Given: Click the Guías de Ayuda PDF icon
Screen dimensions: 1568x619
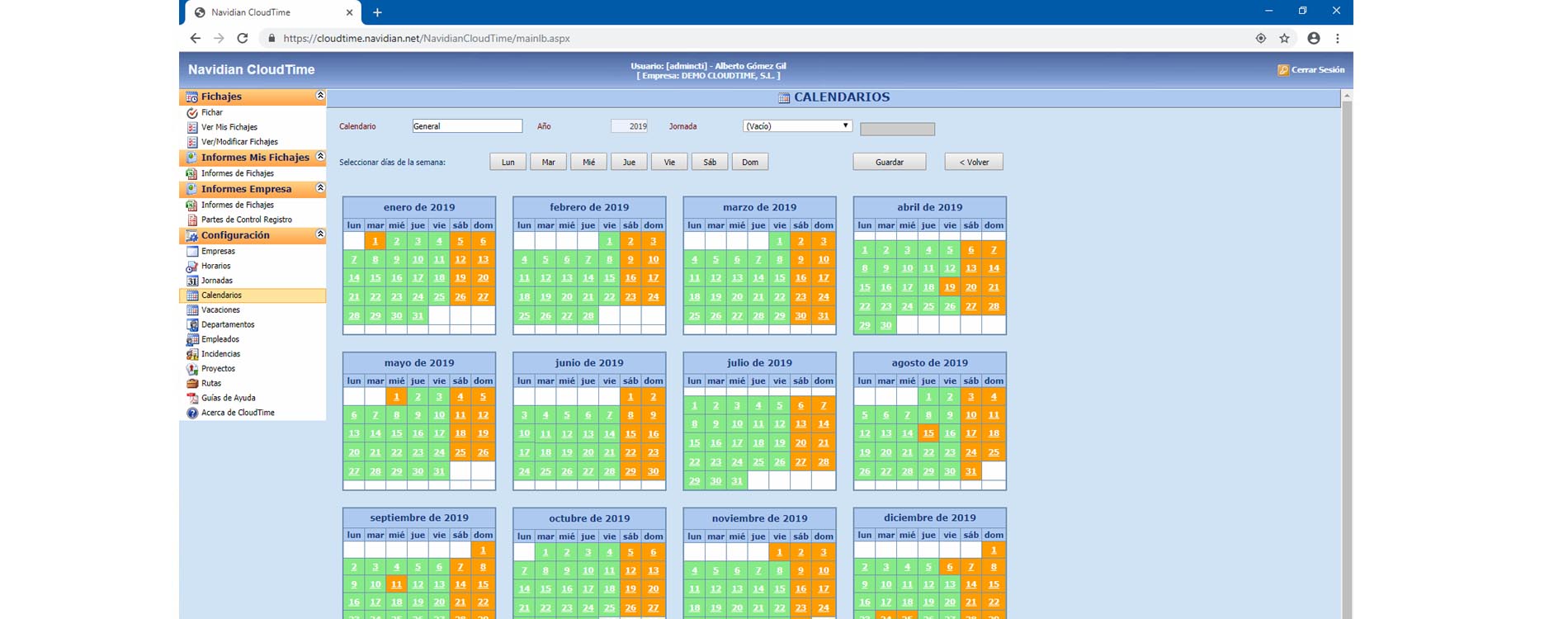Looking at the screenshot, I should point(192,398).
